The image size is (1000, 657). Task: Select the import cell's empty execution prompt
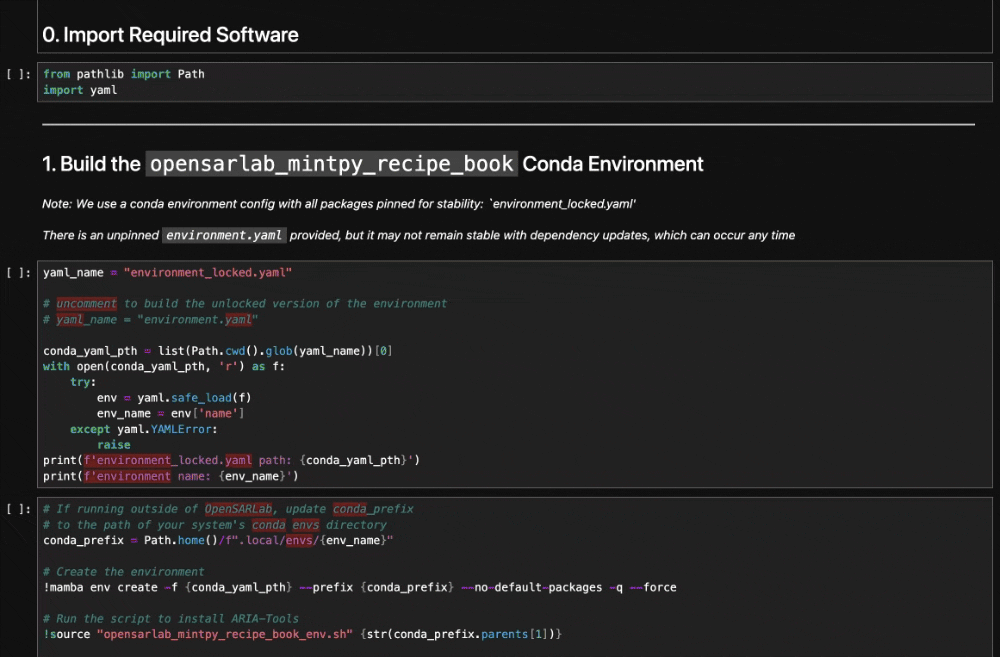tap(20, 74)
